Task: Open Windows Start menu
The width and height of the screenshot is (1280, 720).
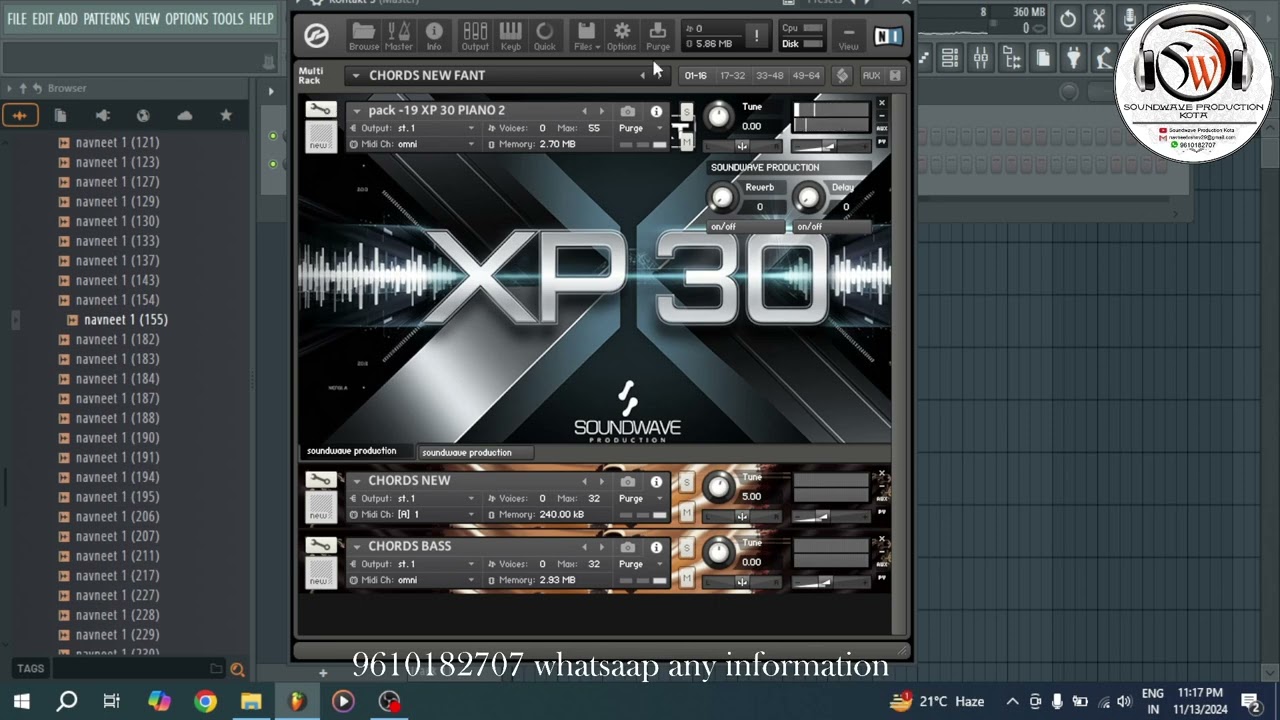Action: (x=21, y=701)
